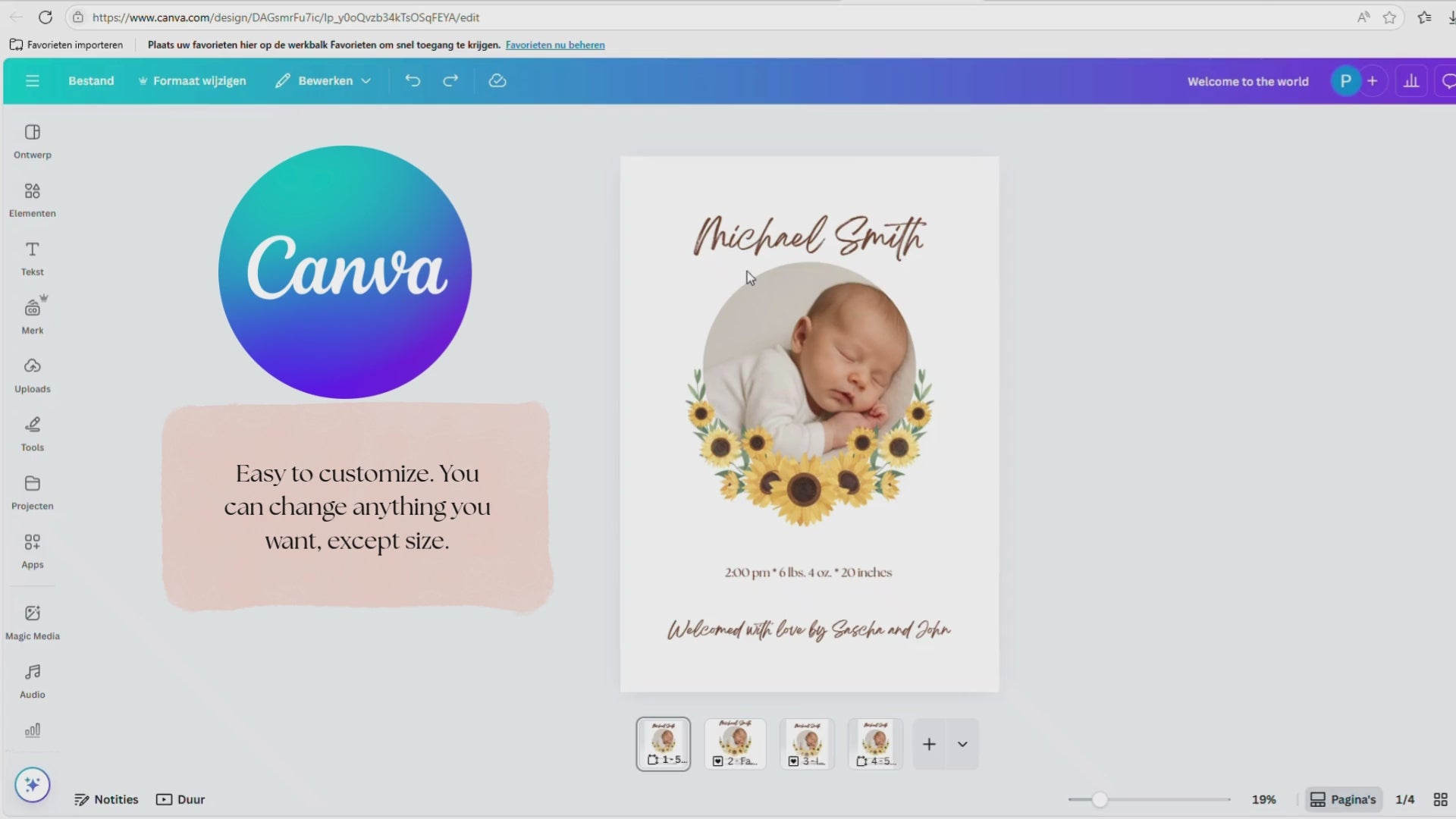Select page 4 thumbnail
This screenshot has height=819, width=1456.
point(875,744)
